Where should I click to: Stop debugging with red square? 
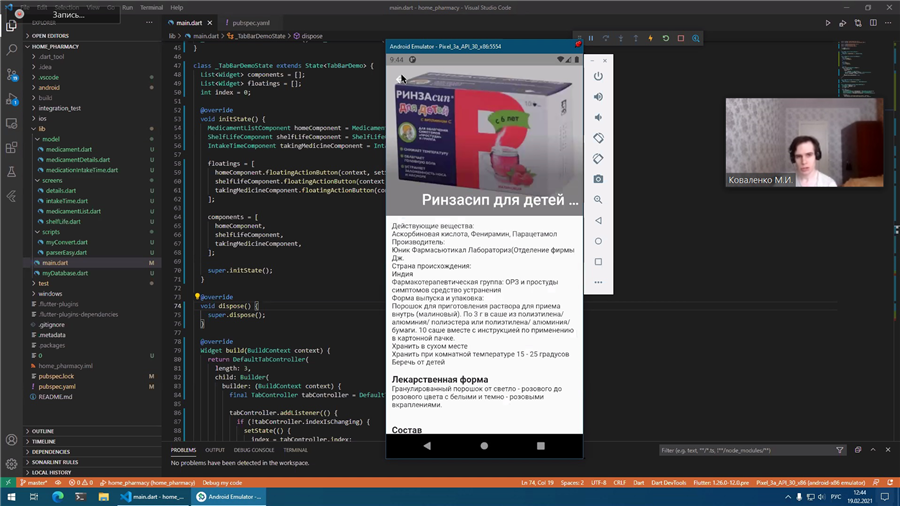(x=681, y=38)
